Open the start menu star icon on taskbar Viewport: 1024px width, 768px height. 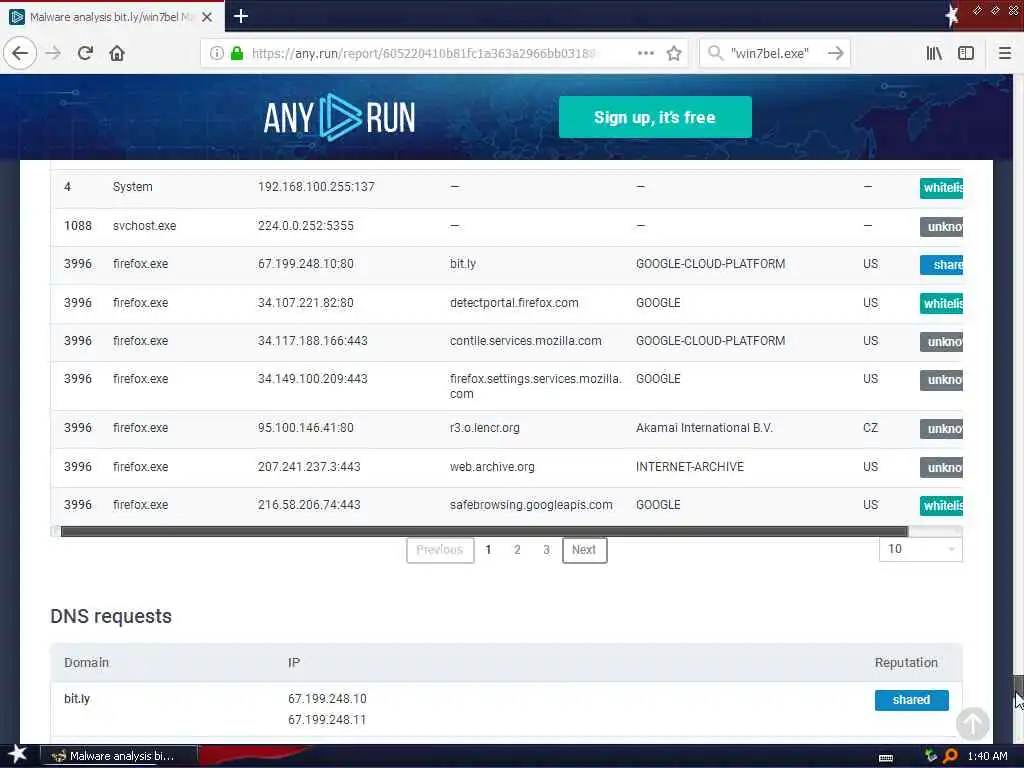pos(17,754)
